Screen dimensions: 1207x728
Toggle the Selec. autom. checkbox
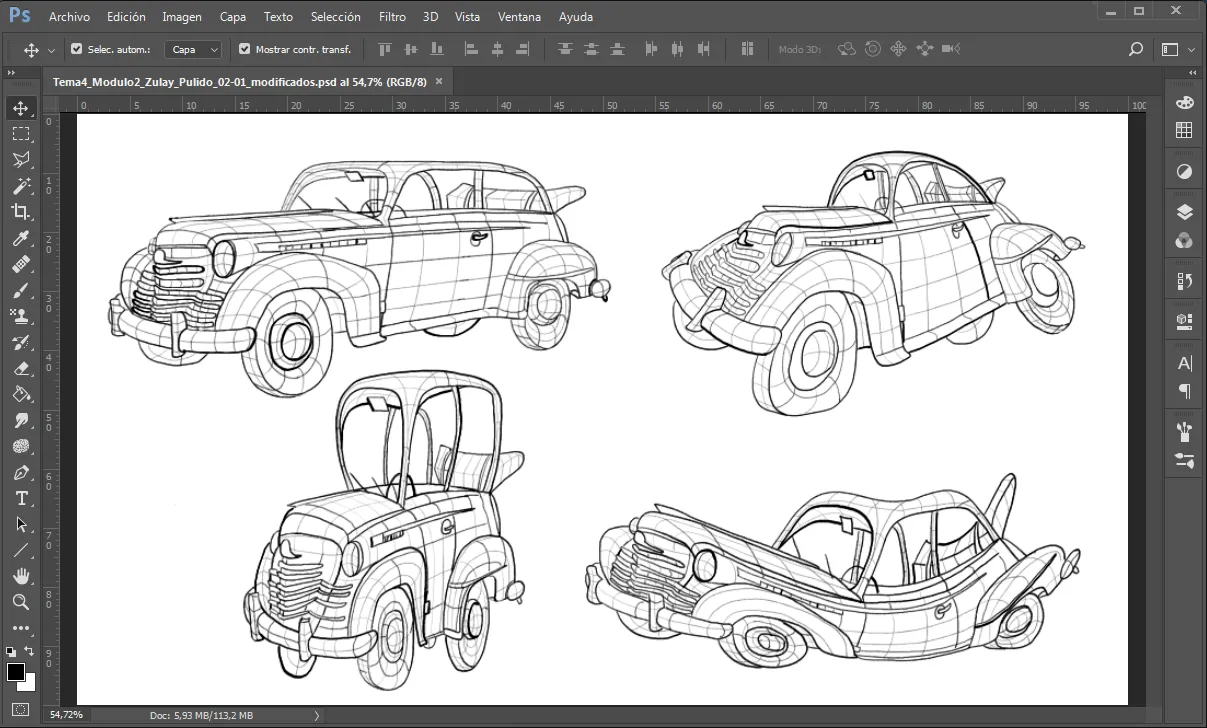point(77,49)
